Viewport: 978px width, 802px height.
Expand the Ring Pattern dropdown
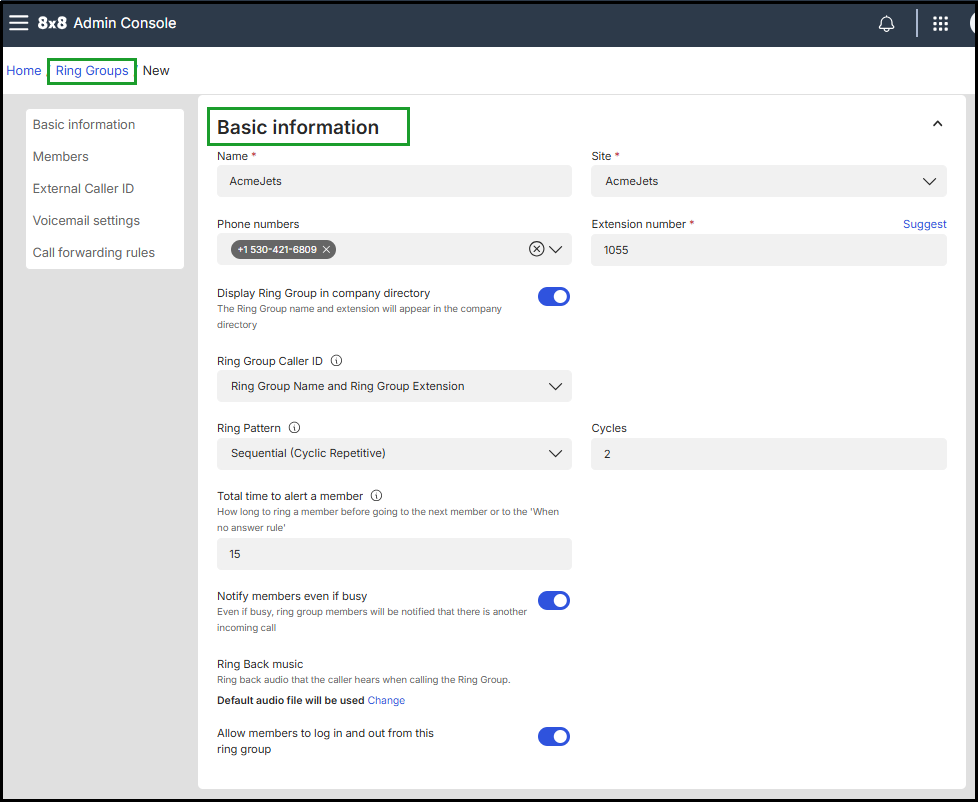(x=394, y=454)
